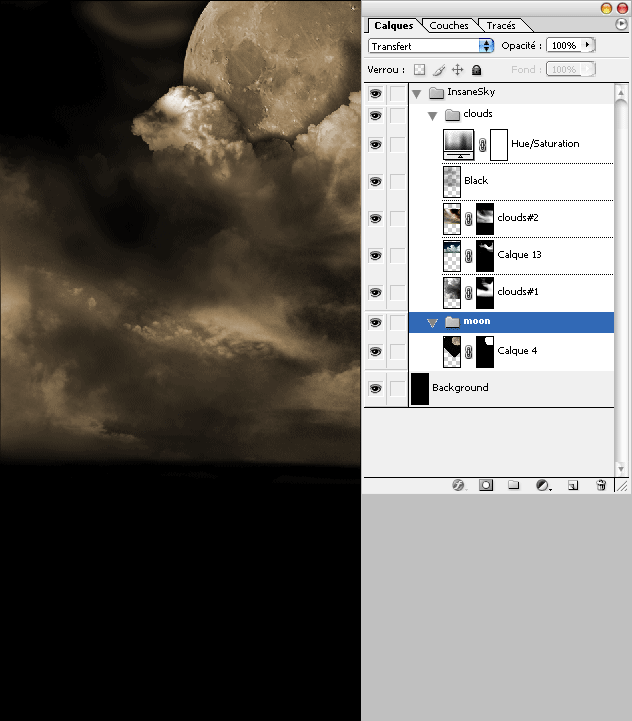This screenshot has width=632, height=721.
Task: Select the Hue/Saturation adjustment thumbnail
Action: point(458,145)
